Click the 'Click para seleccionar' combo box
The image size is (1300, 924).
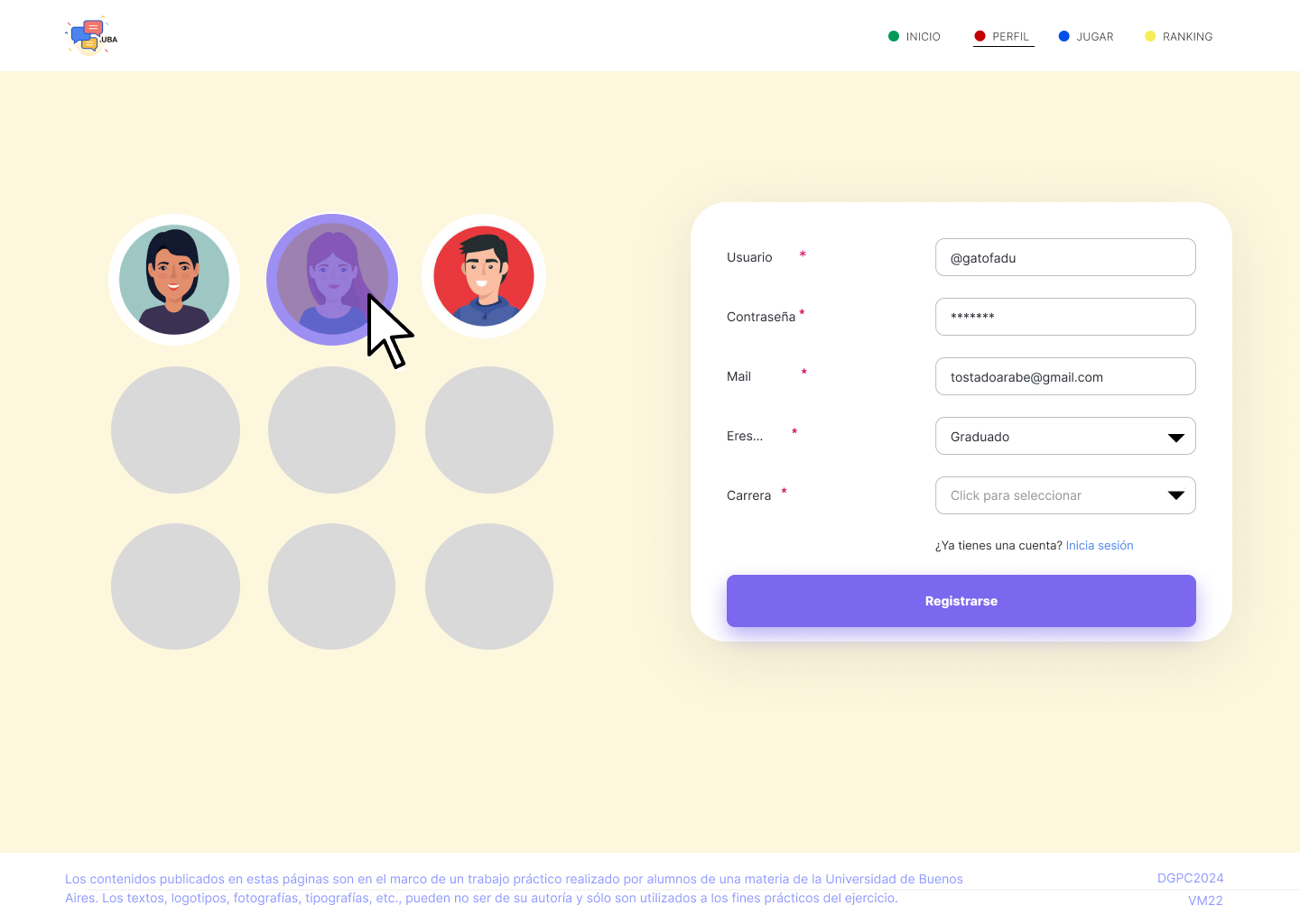click(x=1047, y=495)
